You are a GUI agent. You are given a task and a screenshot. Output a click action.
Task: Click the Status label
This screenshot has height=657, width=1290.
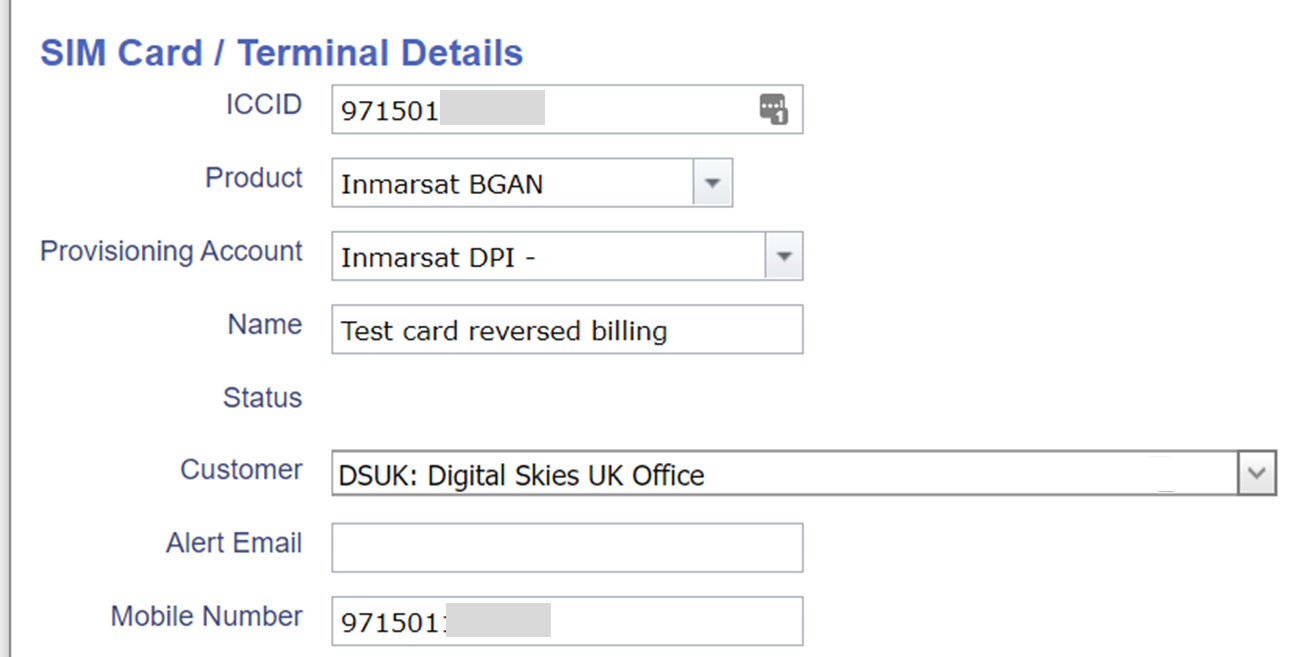(262, 398)
